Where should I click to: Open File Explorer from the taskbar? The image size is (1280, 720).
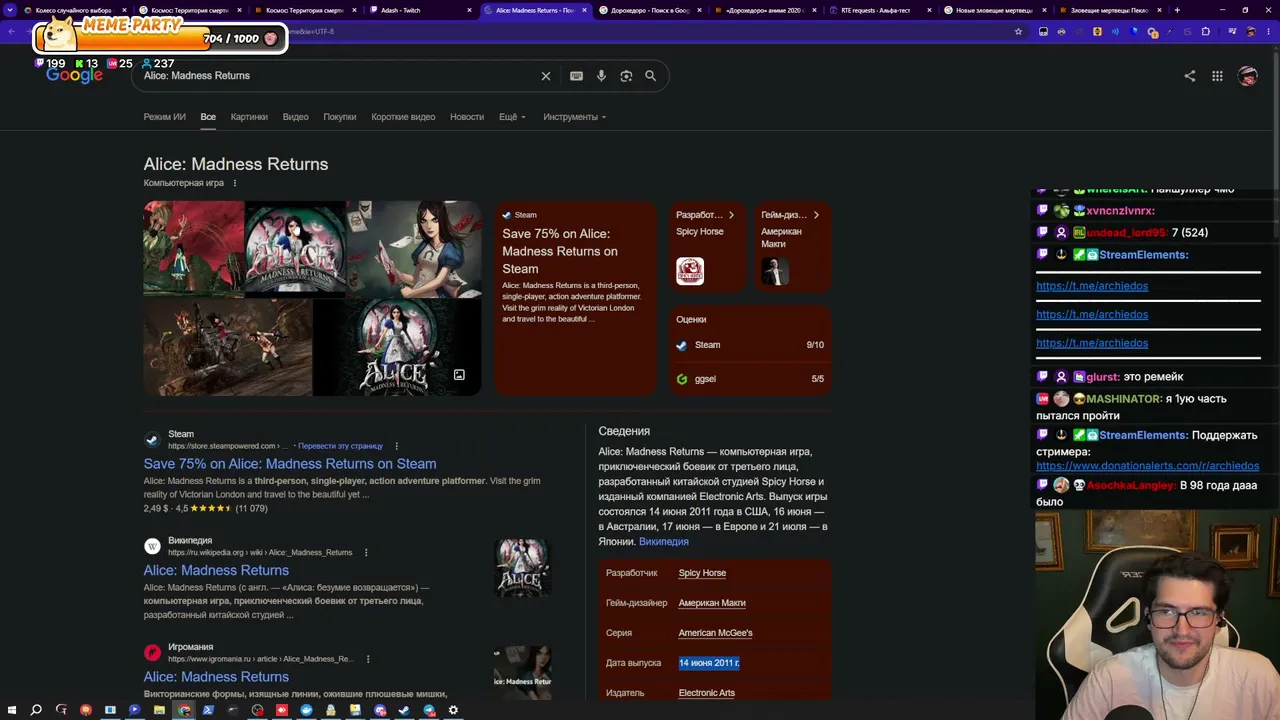(159, 710)
